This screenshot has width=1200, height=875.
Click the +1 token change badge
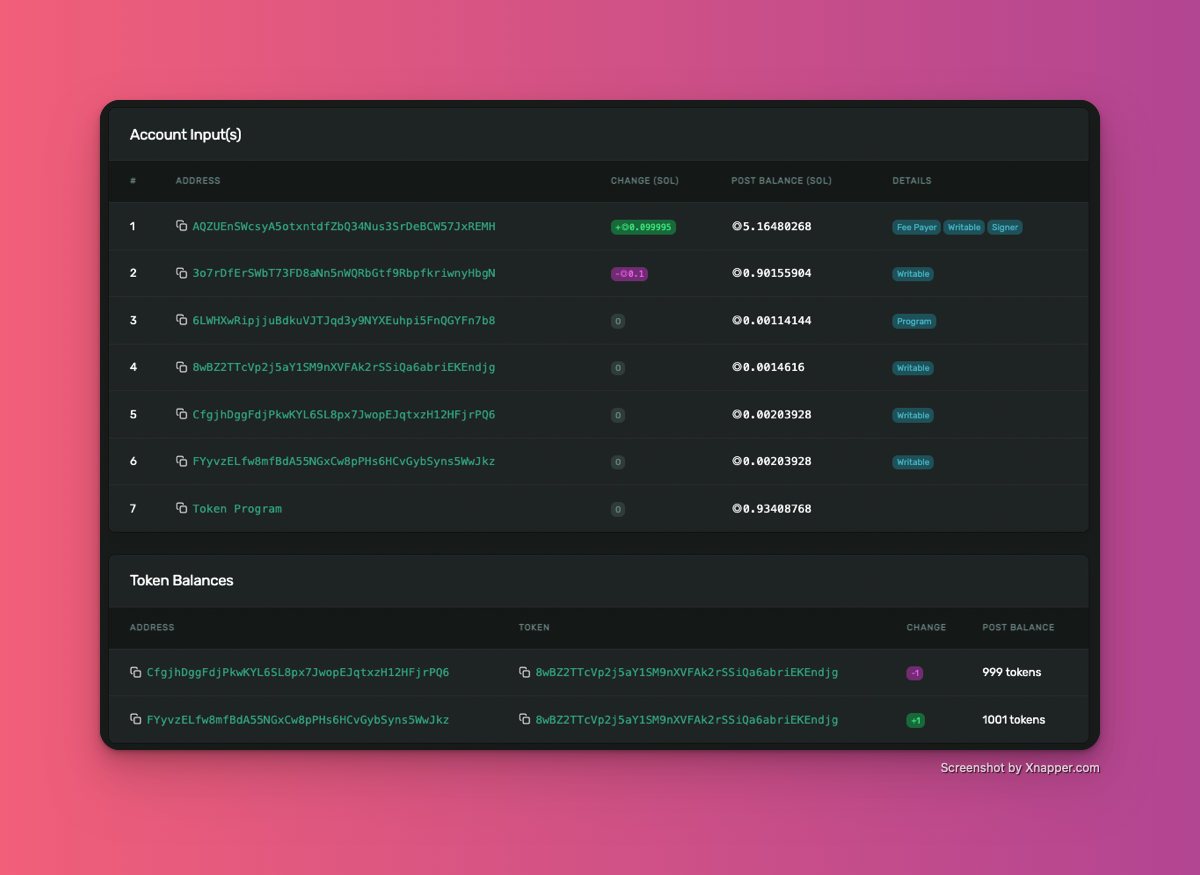[x=915, y=720]
